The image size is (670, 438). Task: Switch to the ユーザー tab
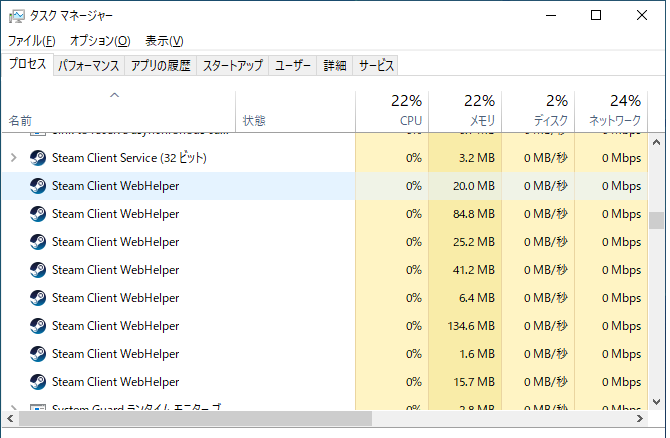tap(292, 65)
